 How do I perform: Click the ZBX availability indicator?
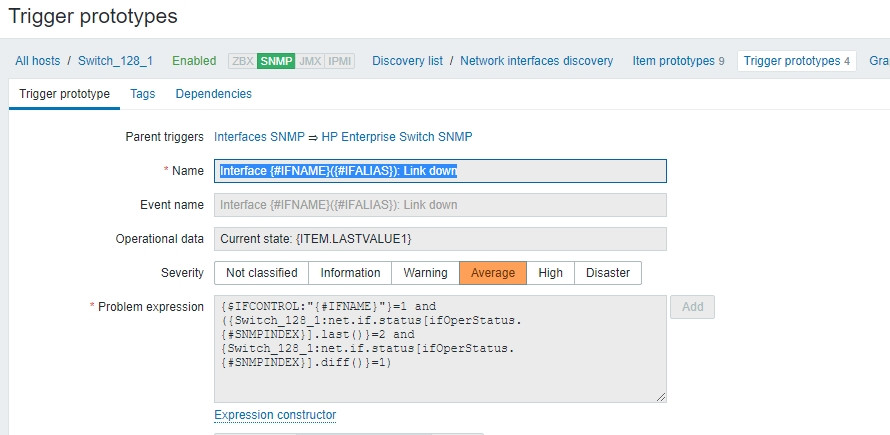click(x=243, y=61)
